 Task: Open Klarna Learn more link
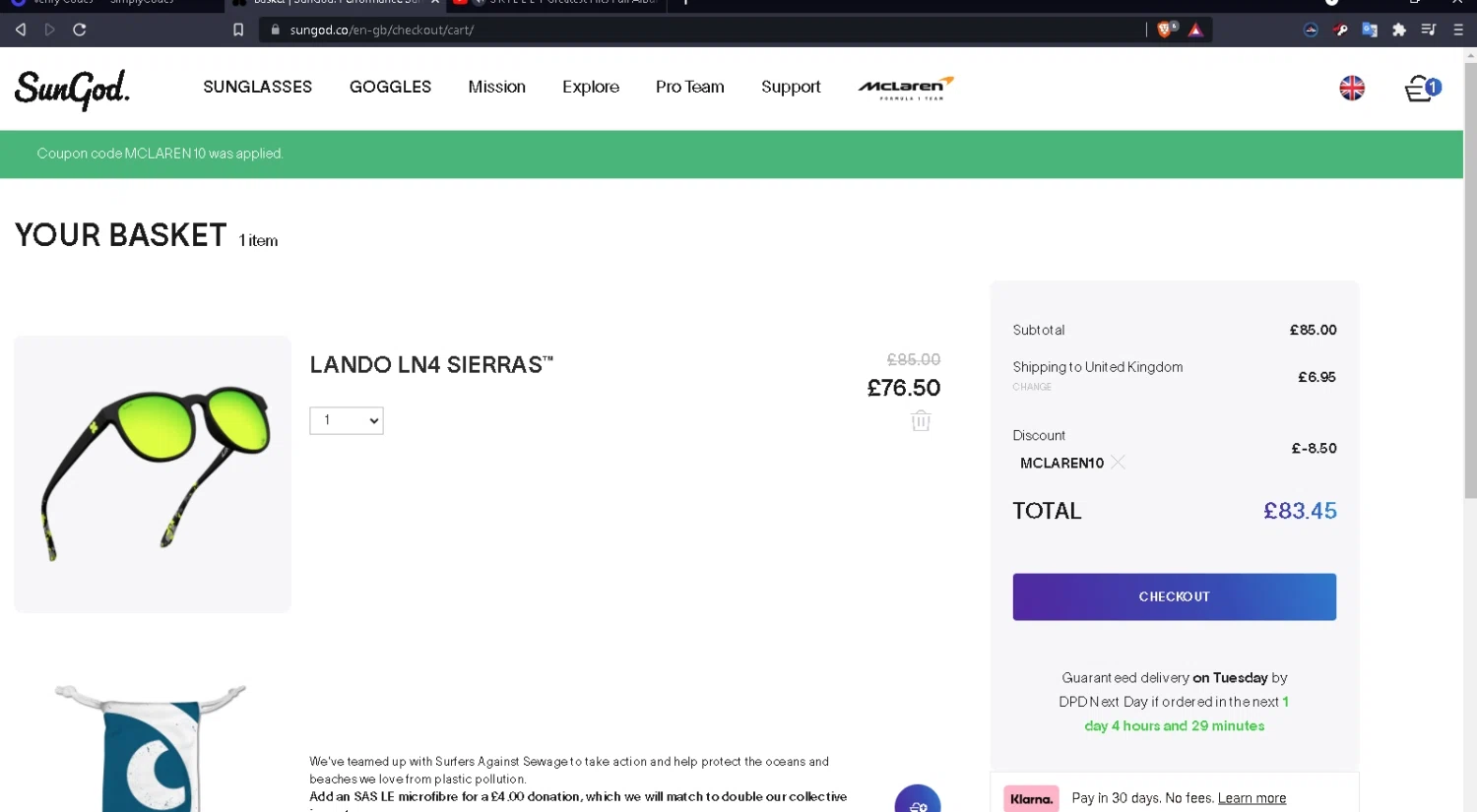pos(1252,798)
